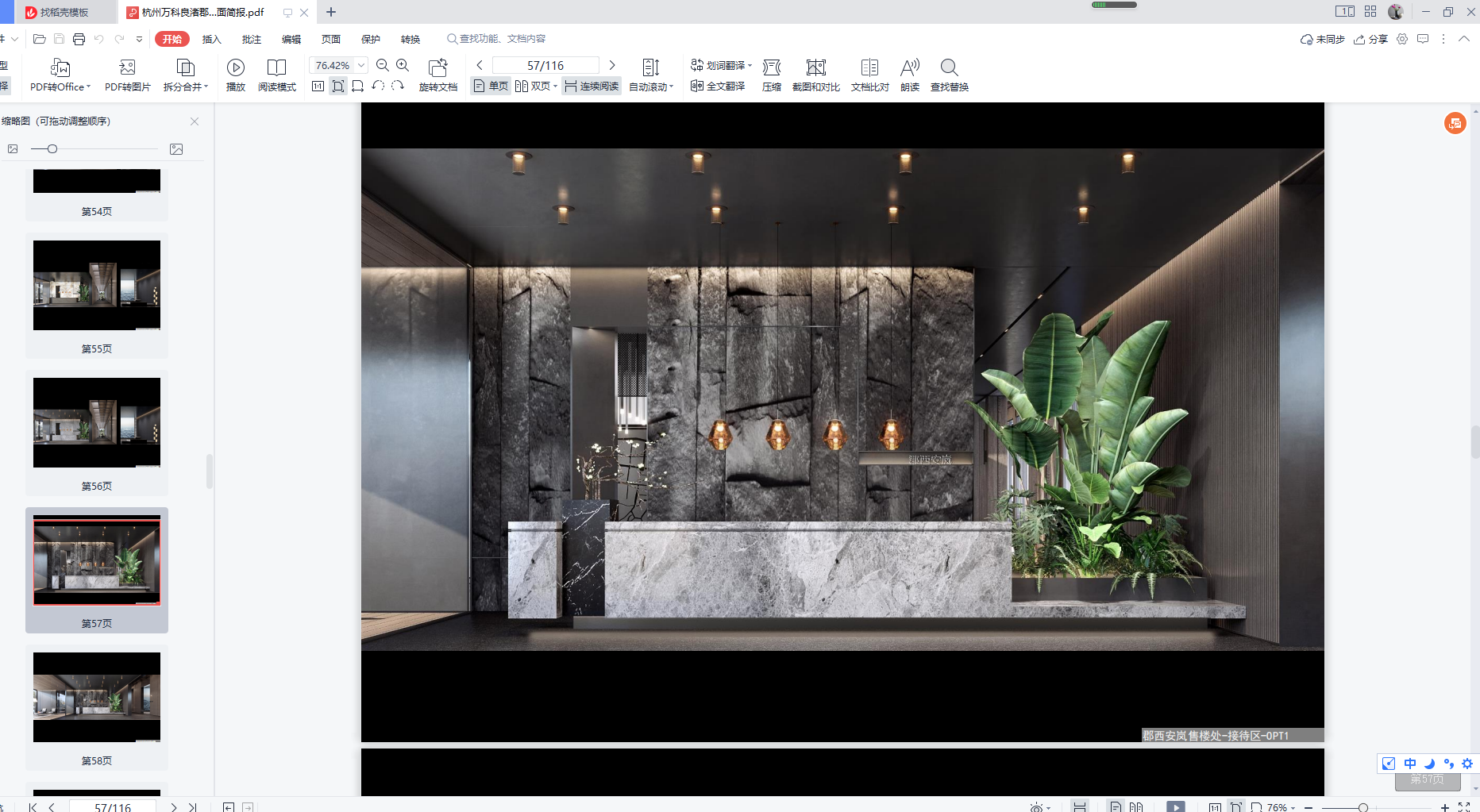
Task: Click the 查找功能、文档内容 search box
Action: tap(496, 39)
